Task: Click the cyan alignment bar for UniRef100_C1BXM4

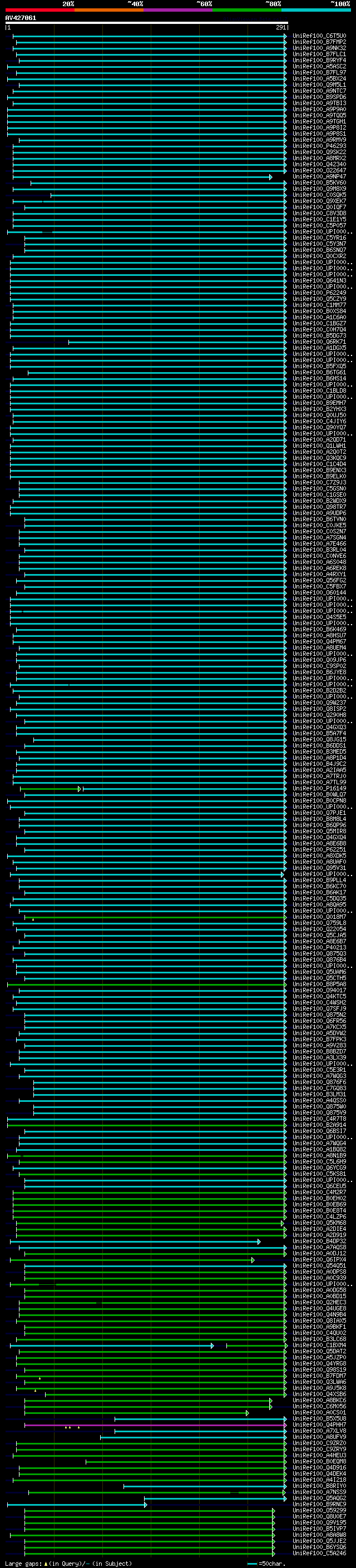Action: [112, 1346]
